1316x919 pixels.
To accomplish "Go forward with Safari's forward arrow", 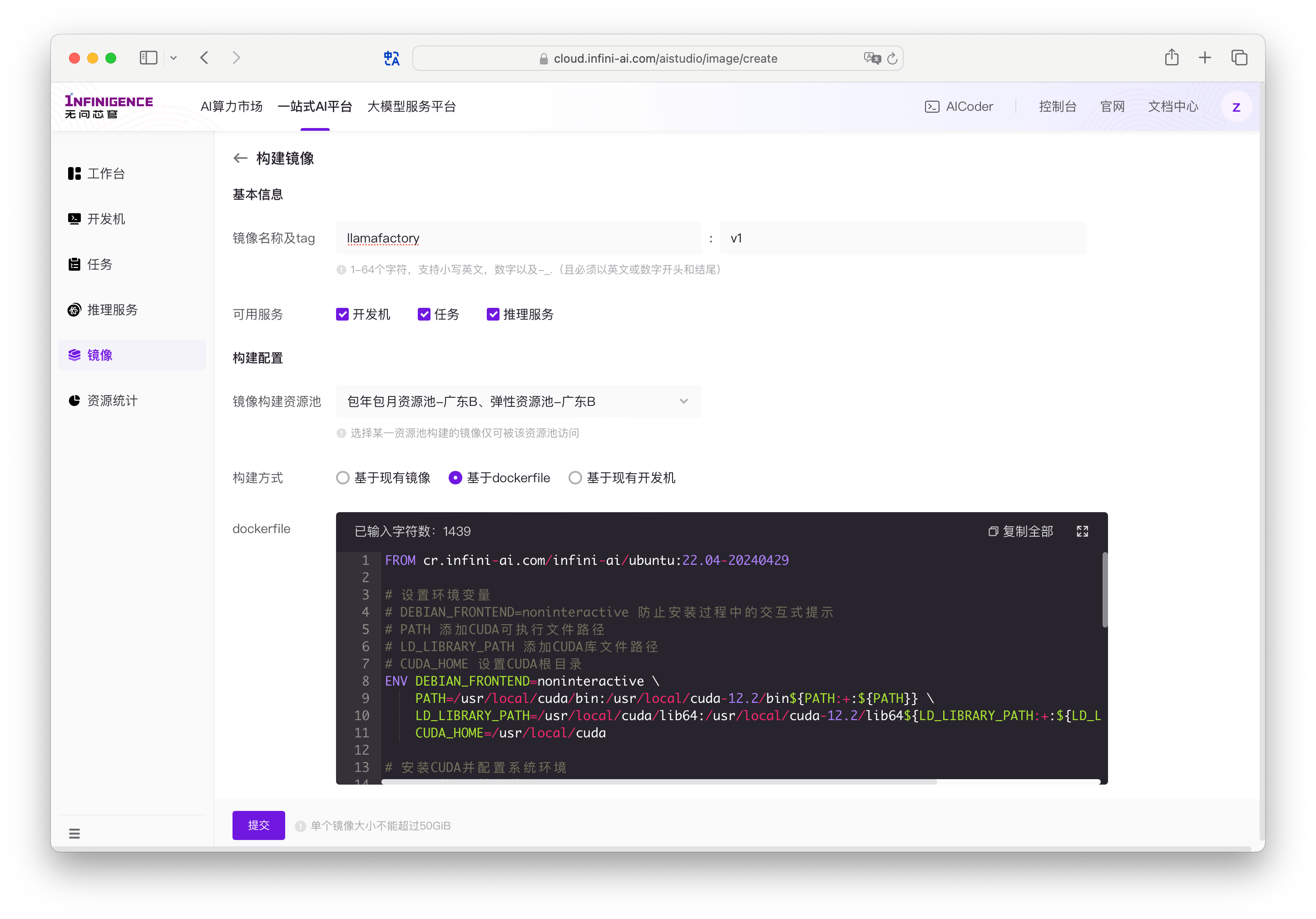I will point(236,58).
